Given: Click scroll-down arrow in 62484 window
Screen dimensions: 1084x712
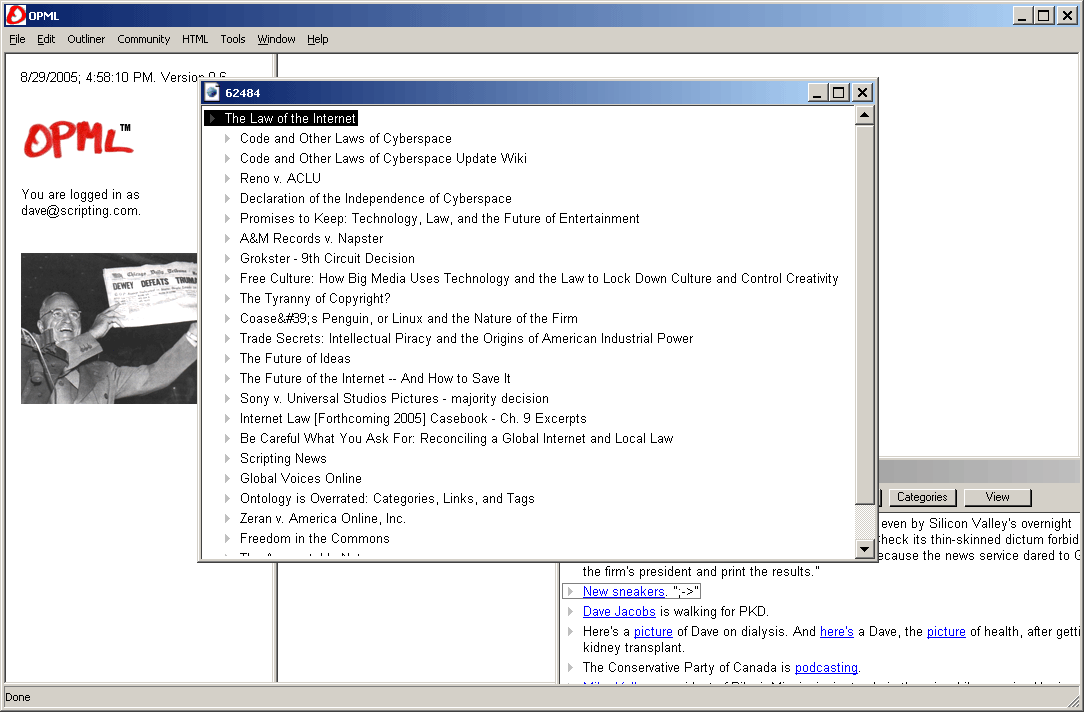Looking at the screenshot, I should [865, 549].
